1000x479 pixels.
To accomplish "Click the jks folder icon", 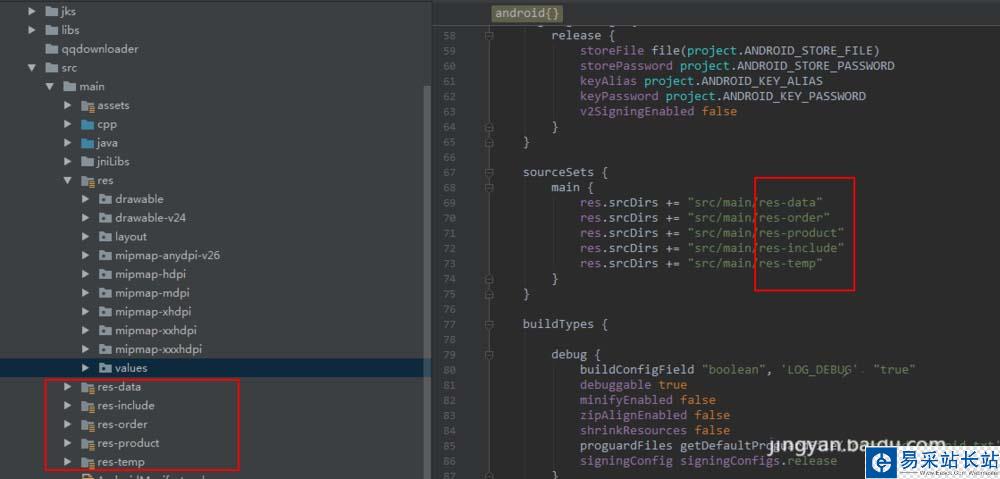I will (52, 11).
